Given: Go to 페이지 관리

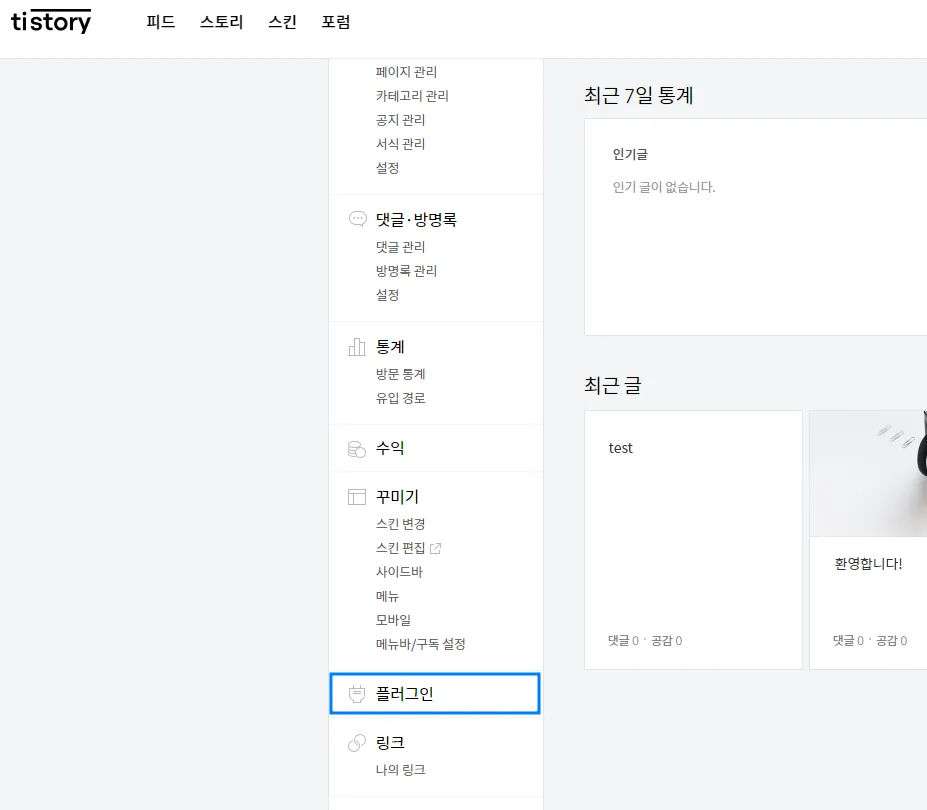Looking at the screenshot, I should pos(406,72).
